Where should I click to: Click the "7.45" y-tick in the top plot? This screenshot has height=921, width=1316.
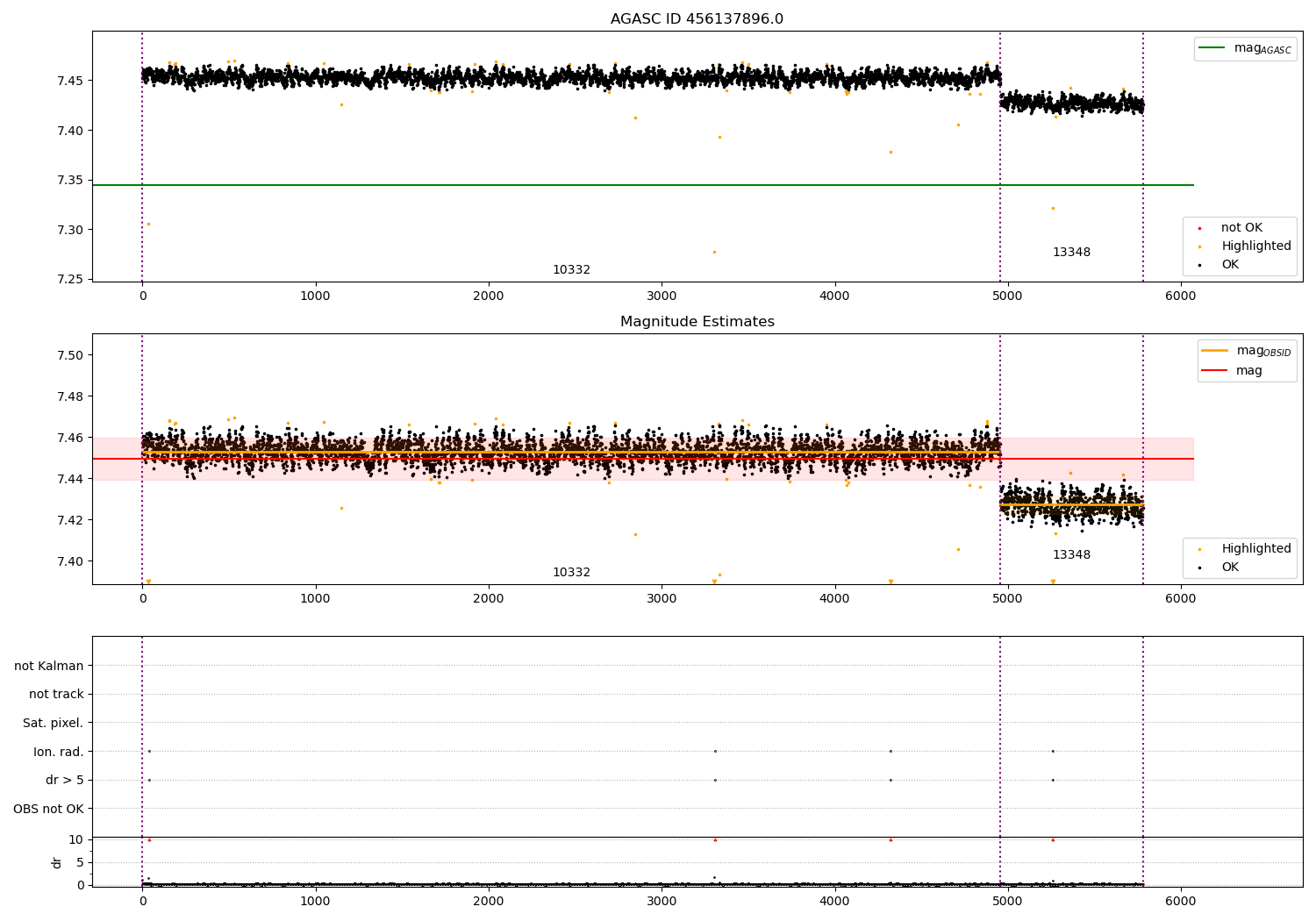click(x=70, y=82)
